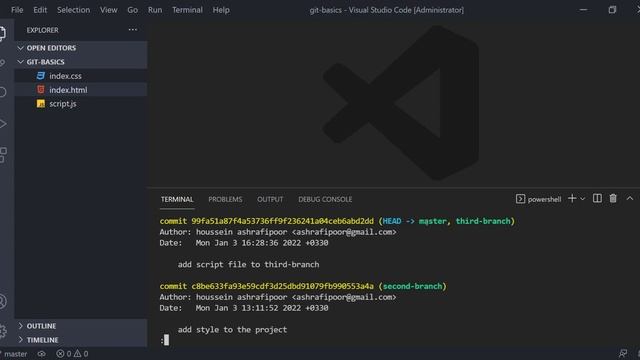640x360 pixels.
Task: Open Explorer more actions ellipsis
Action: 133,30
